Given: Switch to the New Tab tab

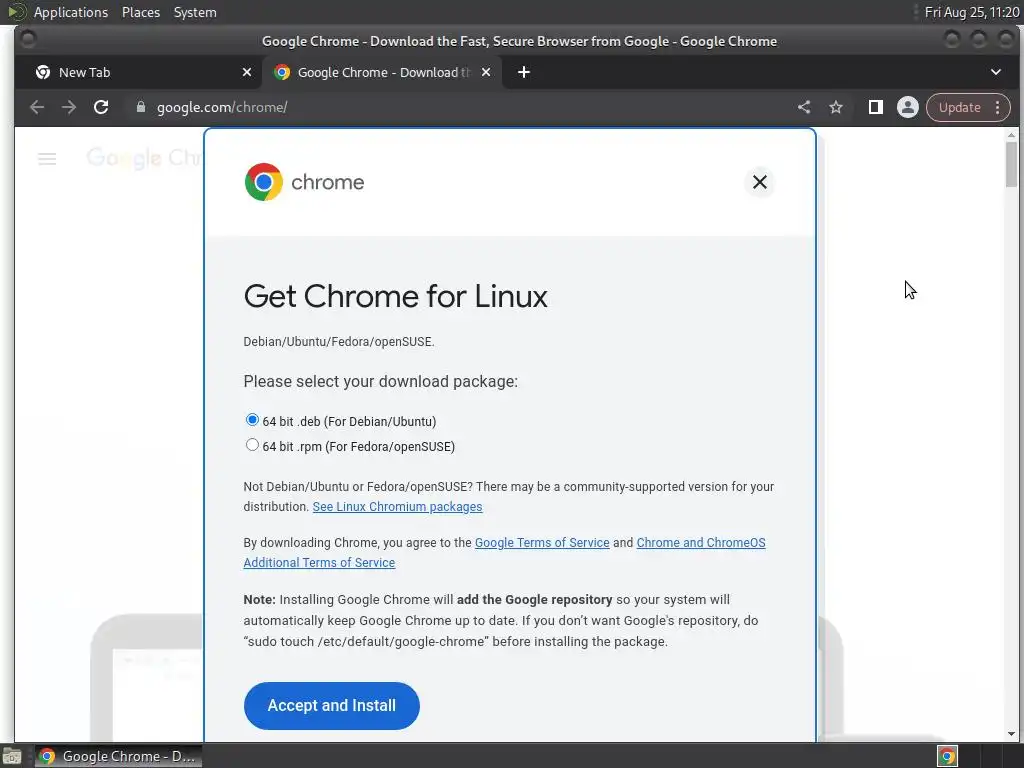Looking at the screenshot, I should click(137, 72).
